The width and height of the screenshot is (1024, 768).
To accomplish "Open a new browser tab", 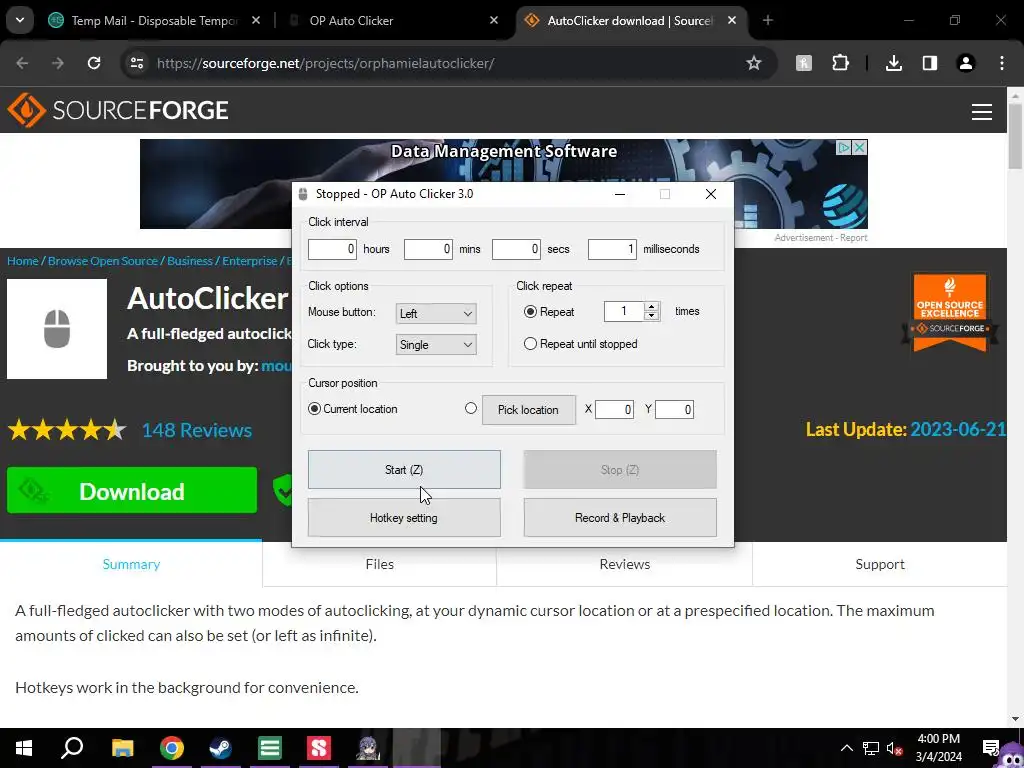I will point(768,20).
